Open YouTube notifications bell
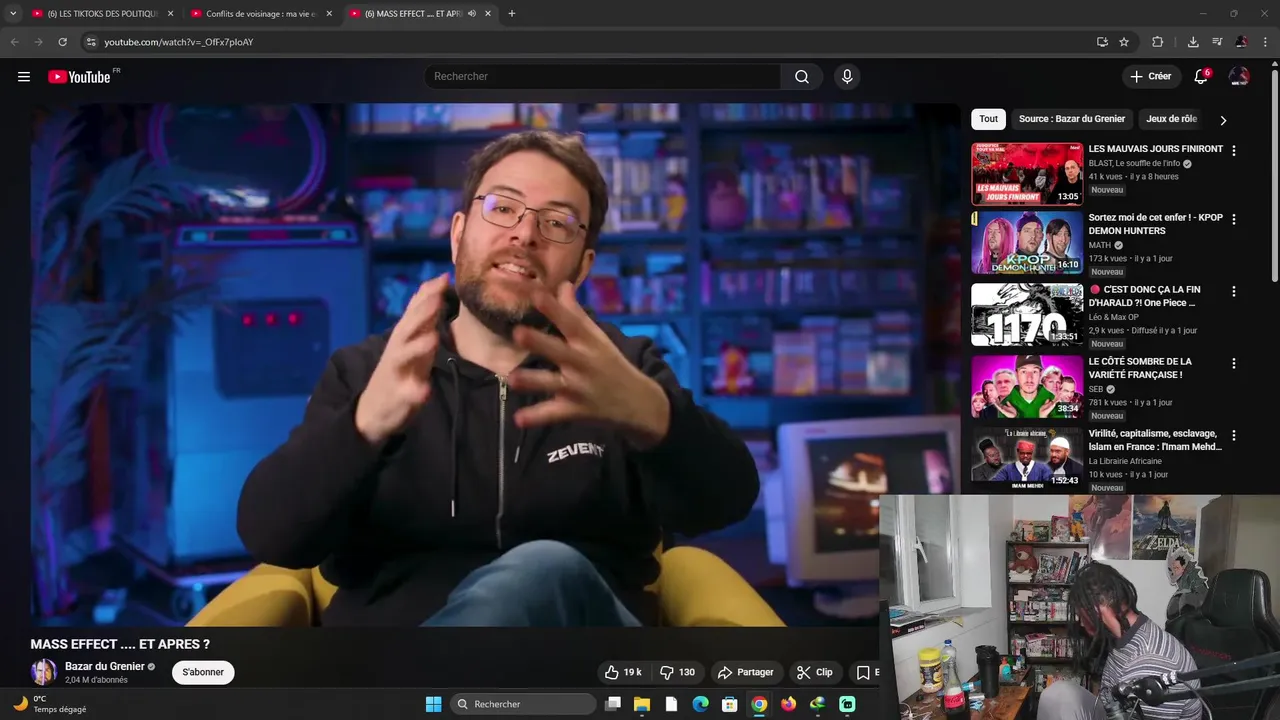 pyautogui.click(x=1202, y=77)
